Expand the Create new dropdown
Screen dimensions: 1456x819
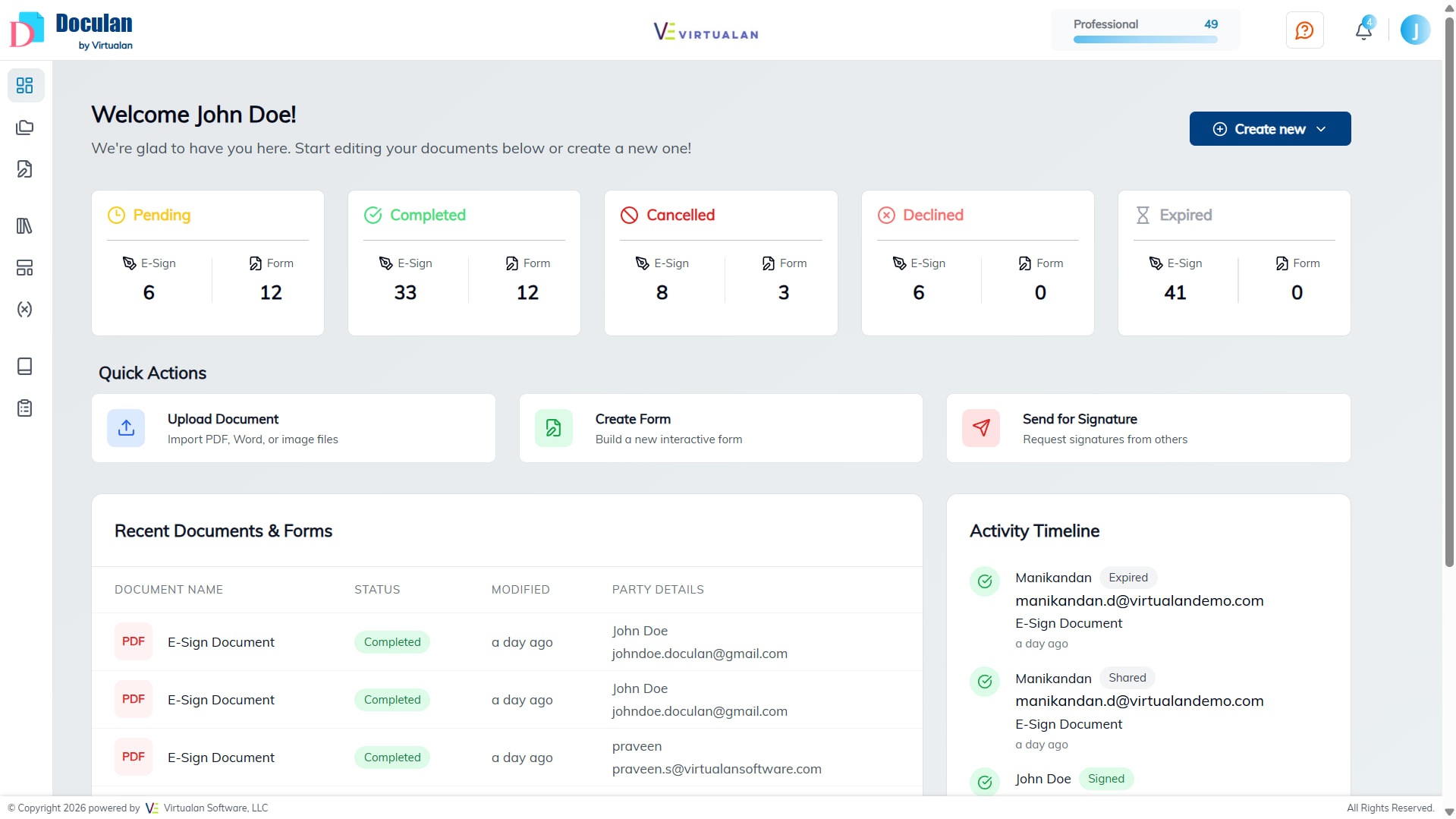pos(1270,129)
